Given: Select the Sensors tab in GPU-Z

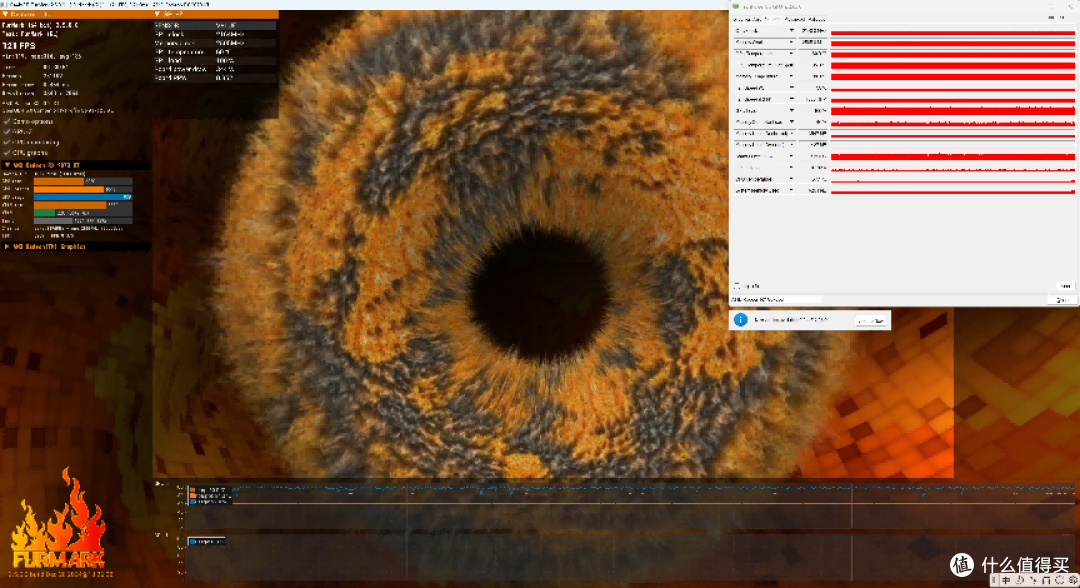Looking at the screenshot, I should click(x=771, y=19).
